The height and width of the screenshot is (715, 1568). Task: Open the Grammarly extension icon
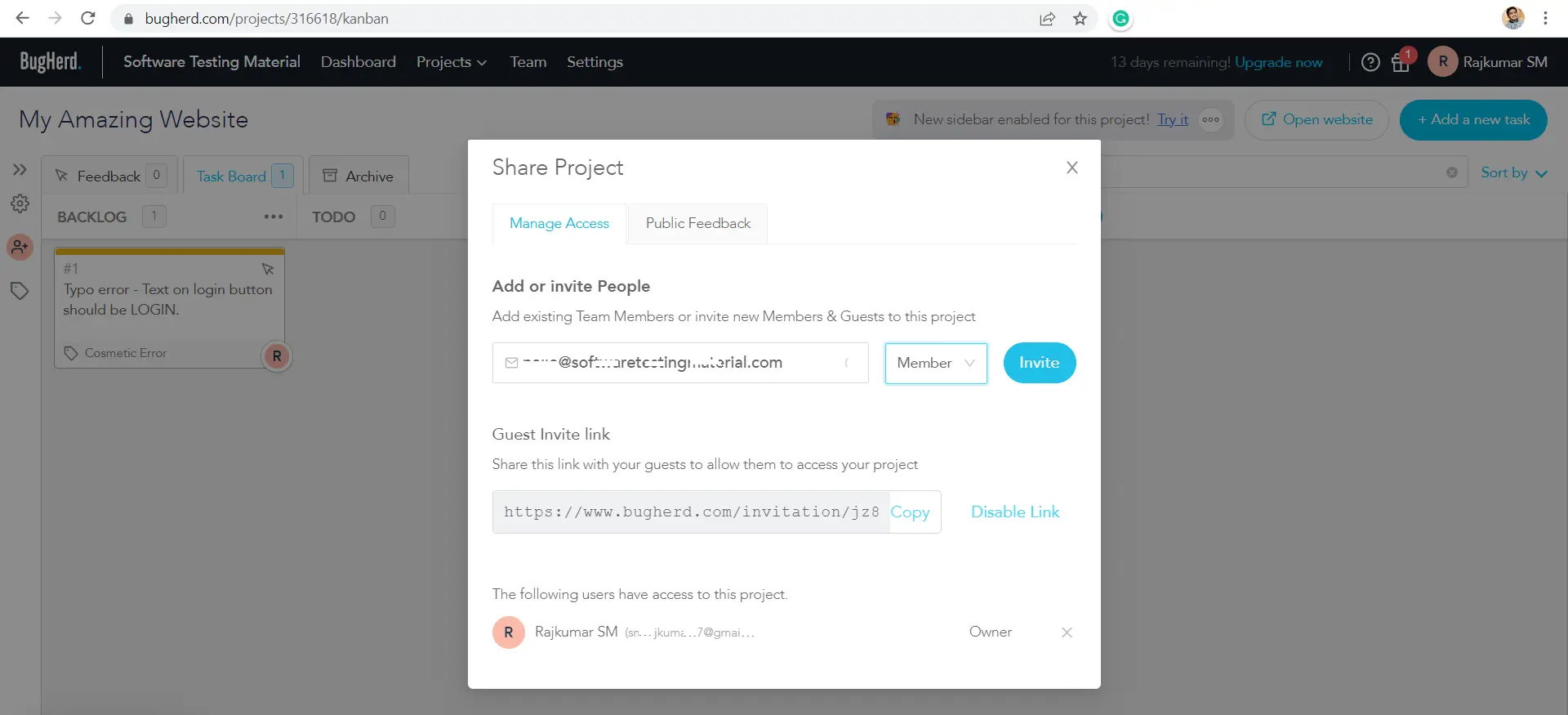[1120, 19]
